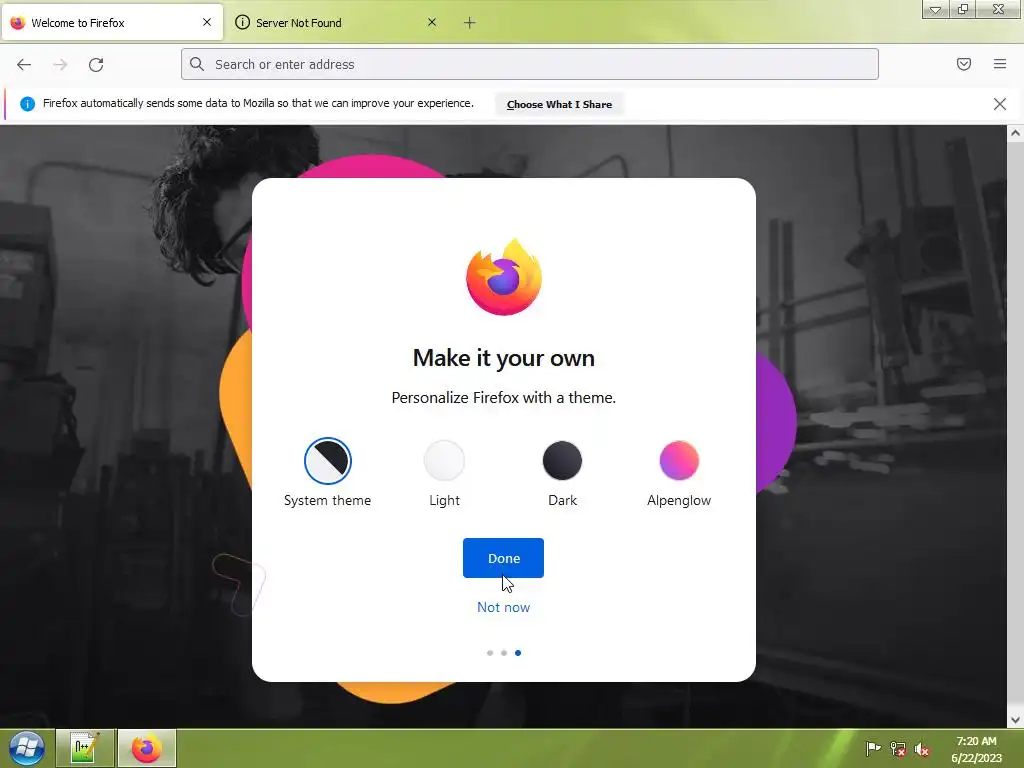Open the Action Center flag icon
Viewport: 1024px width, 768px height.
click(872, 748)
